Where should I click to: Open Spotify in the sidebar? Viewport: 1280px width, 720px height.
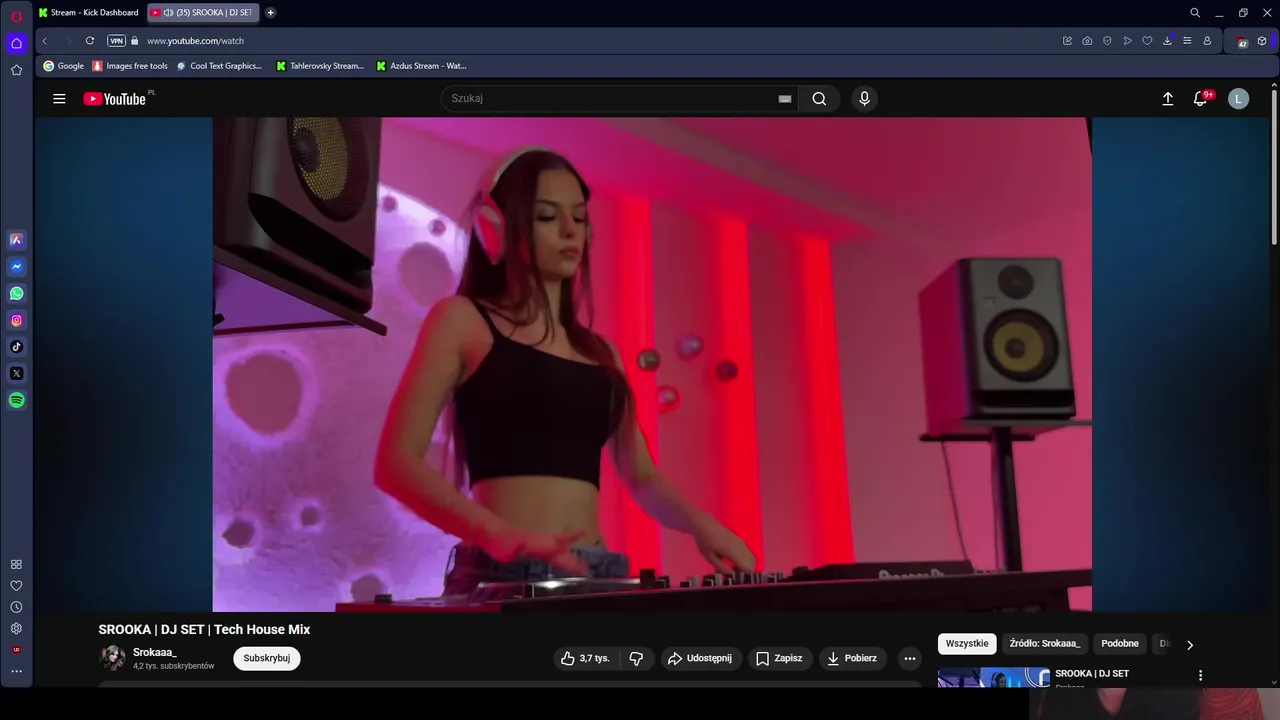(16, 400)
